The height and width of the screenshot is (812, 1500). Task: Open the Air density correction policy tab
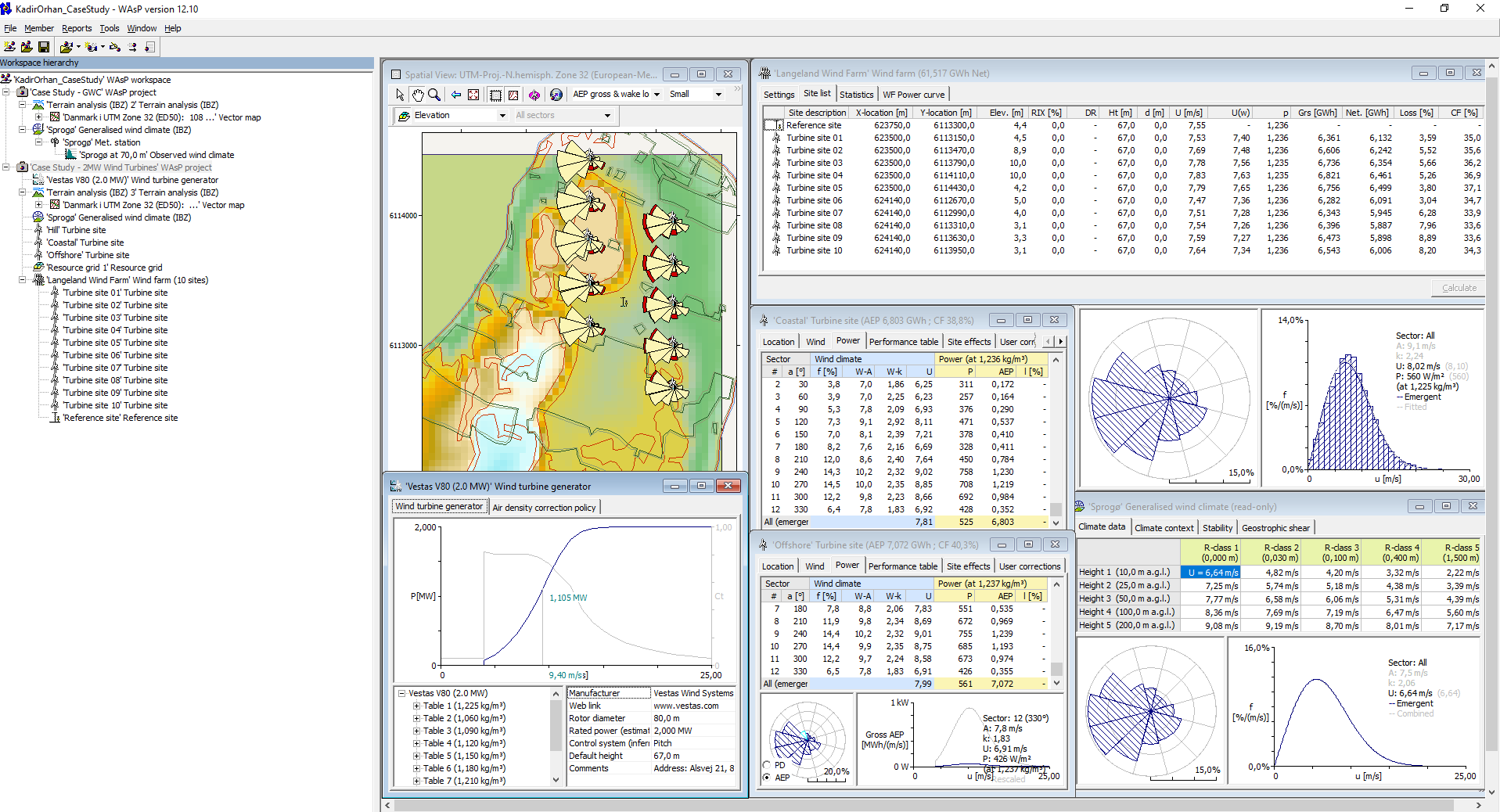[x=544, y=508]
